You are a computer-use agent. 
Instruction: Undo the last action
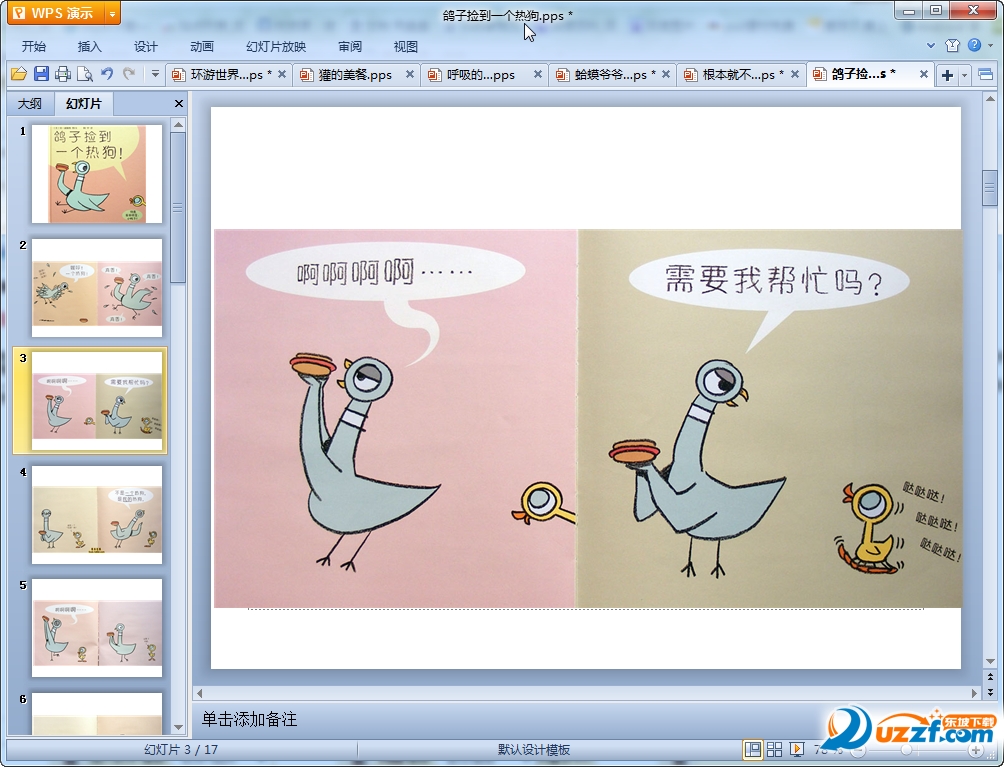pos(107,74)
